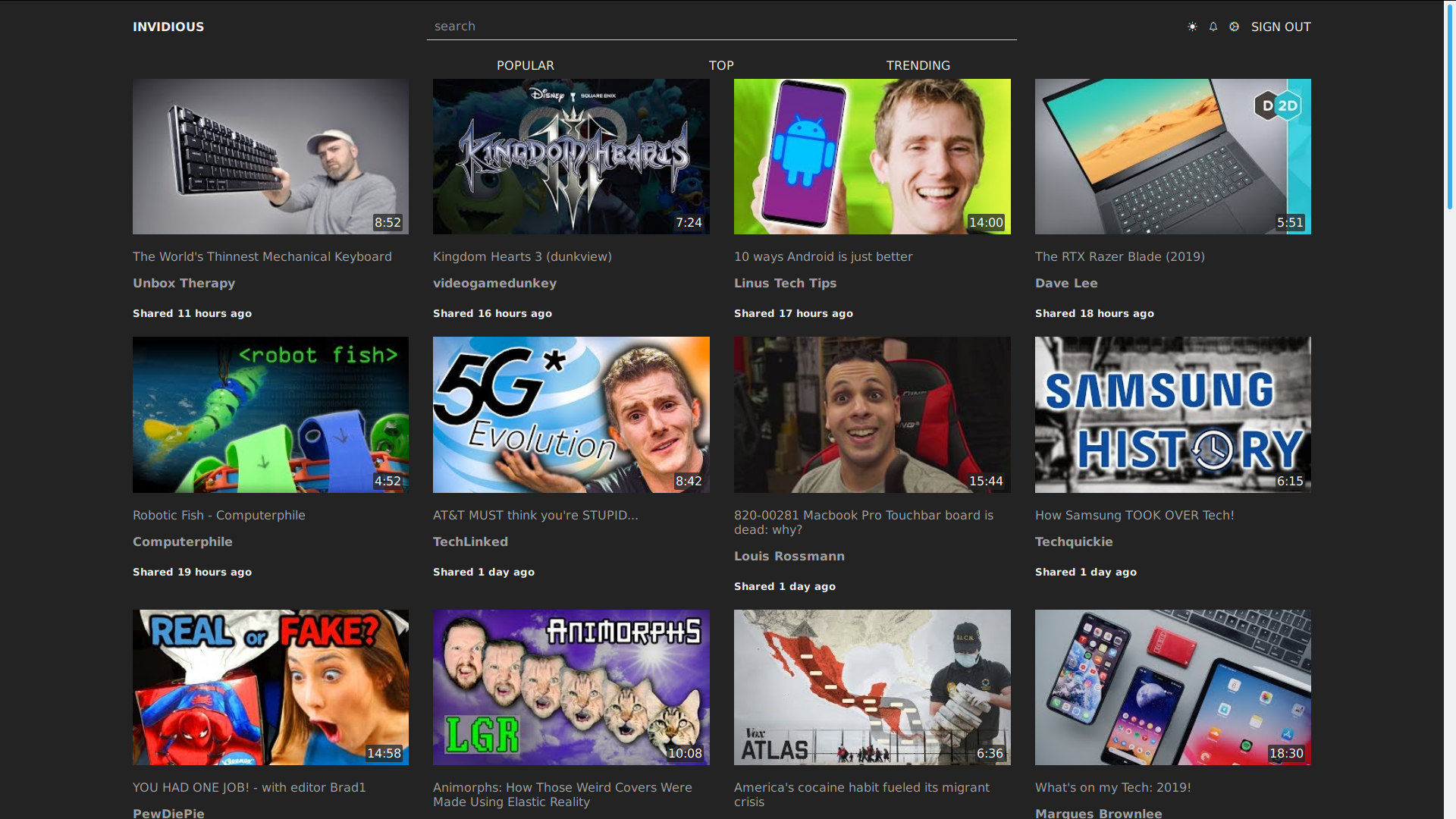Go to Invidious home via the logo

click(168, 27)
